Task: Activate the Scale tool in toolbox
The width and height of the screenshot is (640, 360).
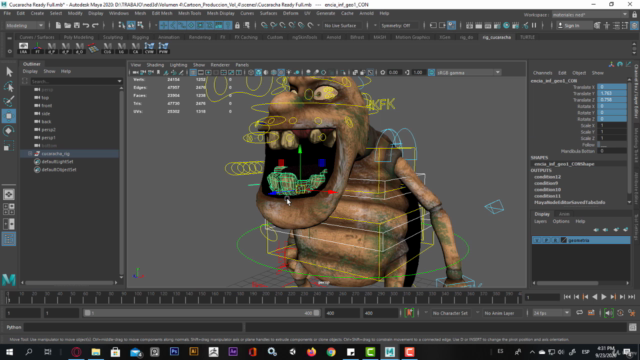Action: [9, 146]
